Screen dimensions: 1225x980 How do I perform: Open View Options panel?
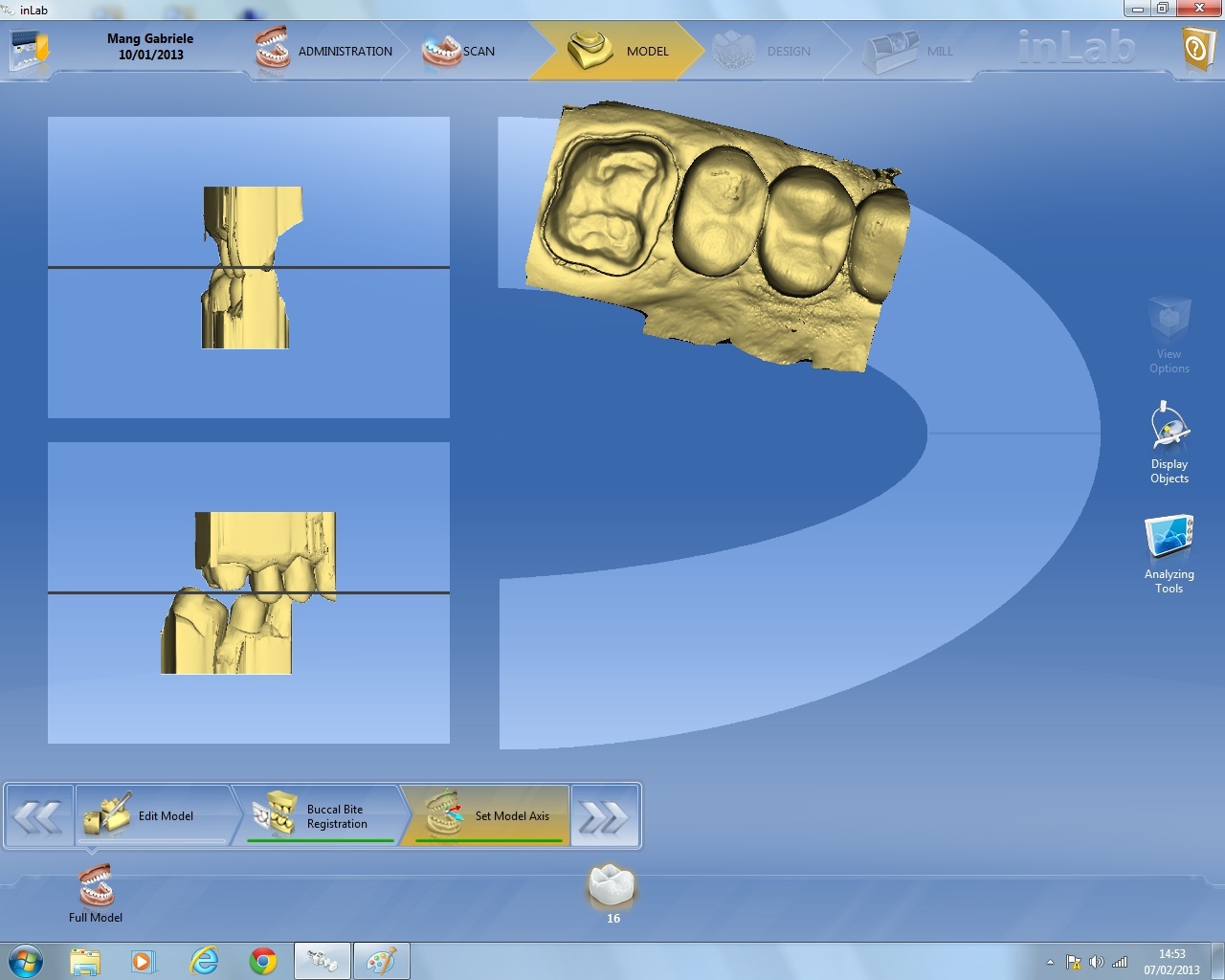(1169, 336)
